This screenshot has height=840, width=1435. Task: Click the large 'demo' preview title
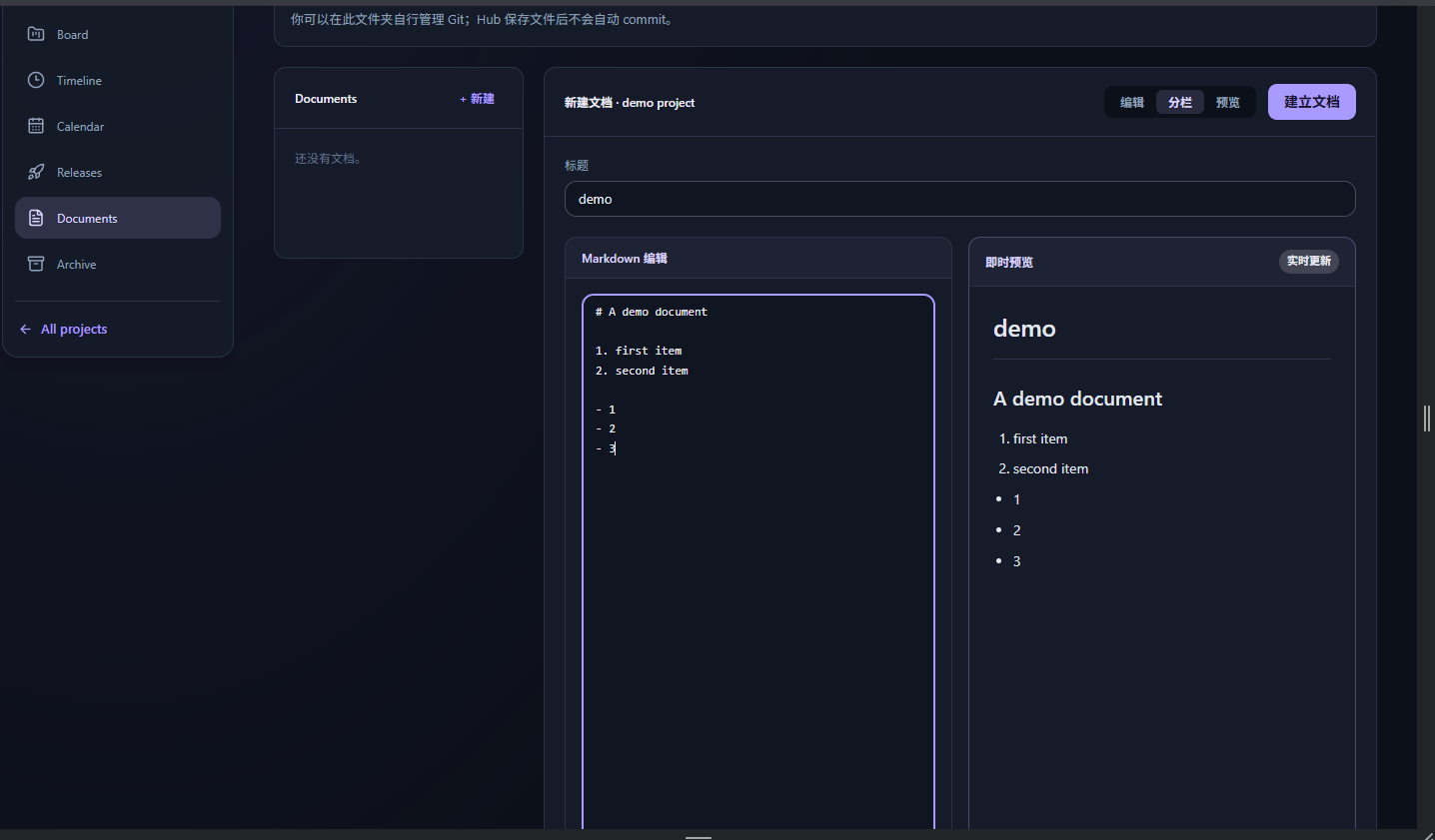click(x=1024, y=329)
